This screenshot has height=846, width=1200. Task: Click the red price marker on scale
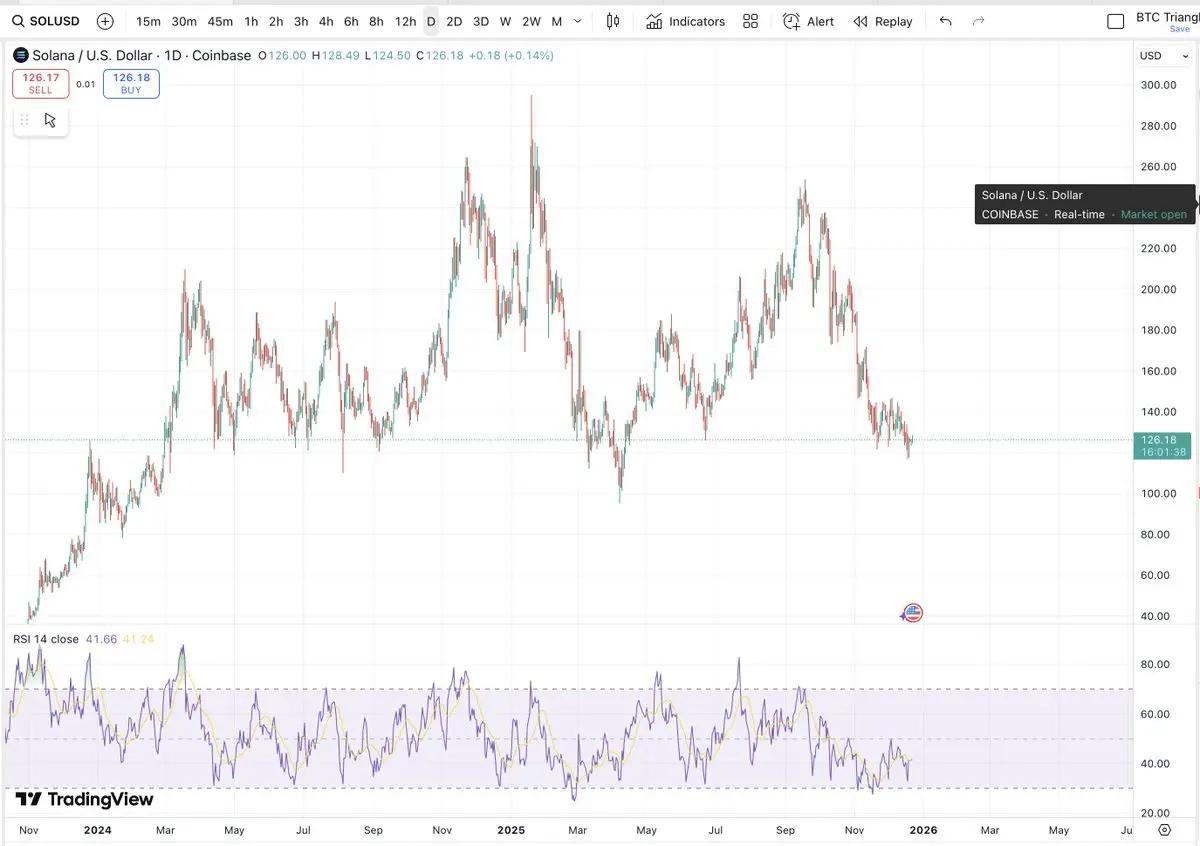(1199, 492)
